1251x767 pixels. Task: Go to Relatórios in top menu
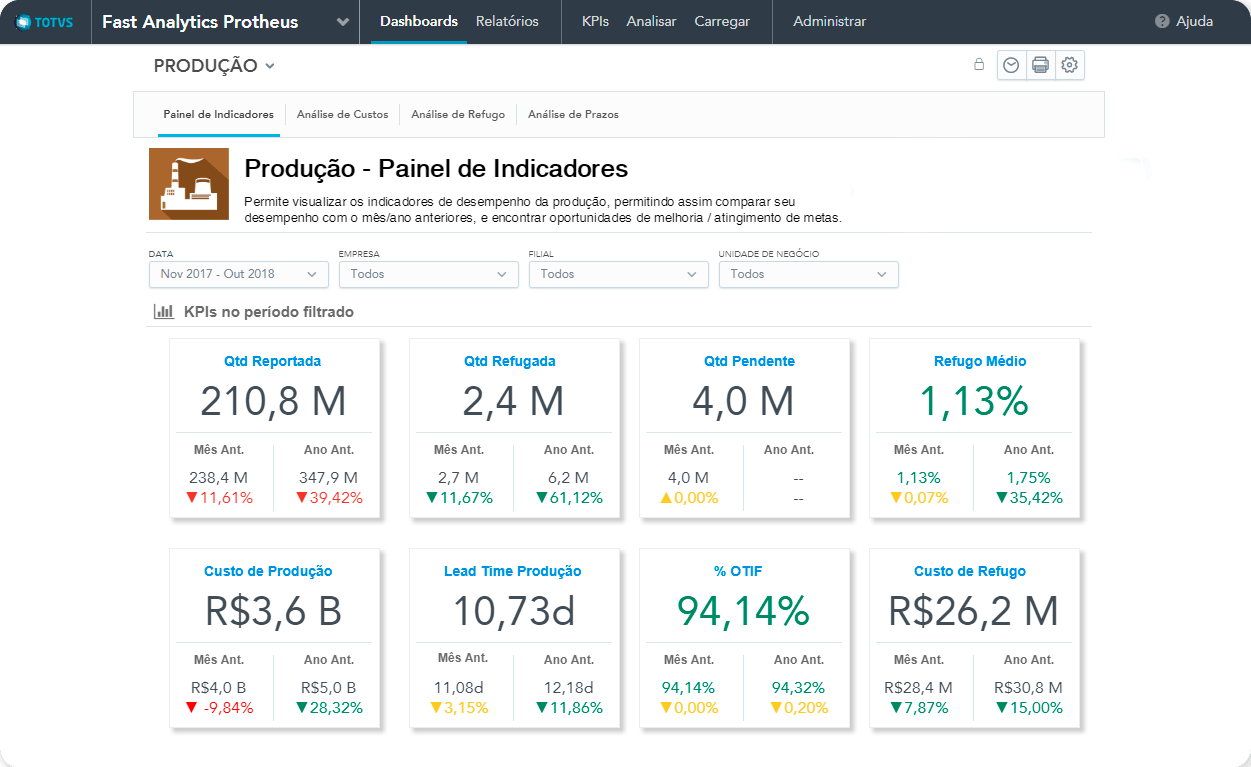(507, 21)
